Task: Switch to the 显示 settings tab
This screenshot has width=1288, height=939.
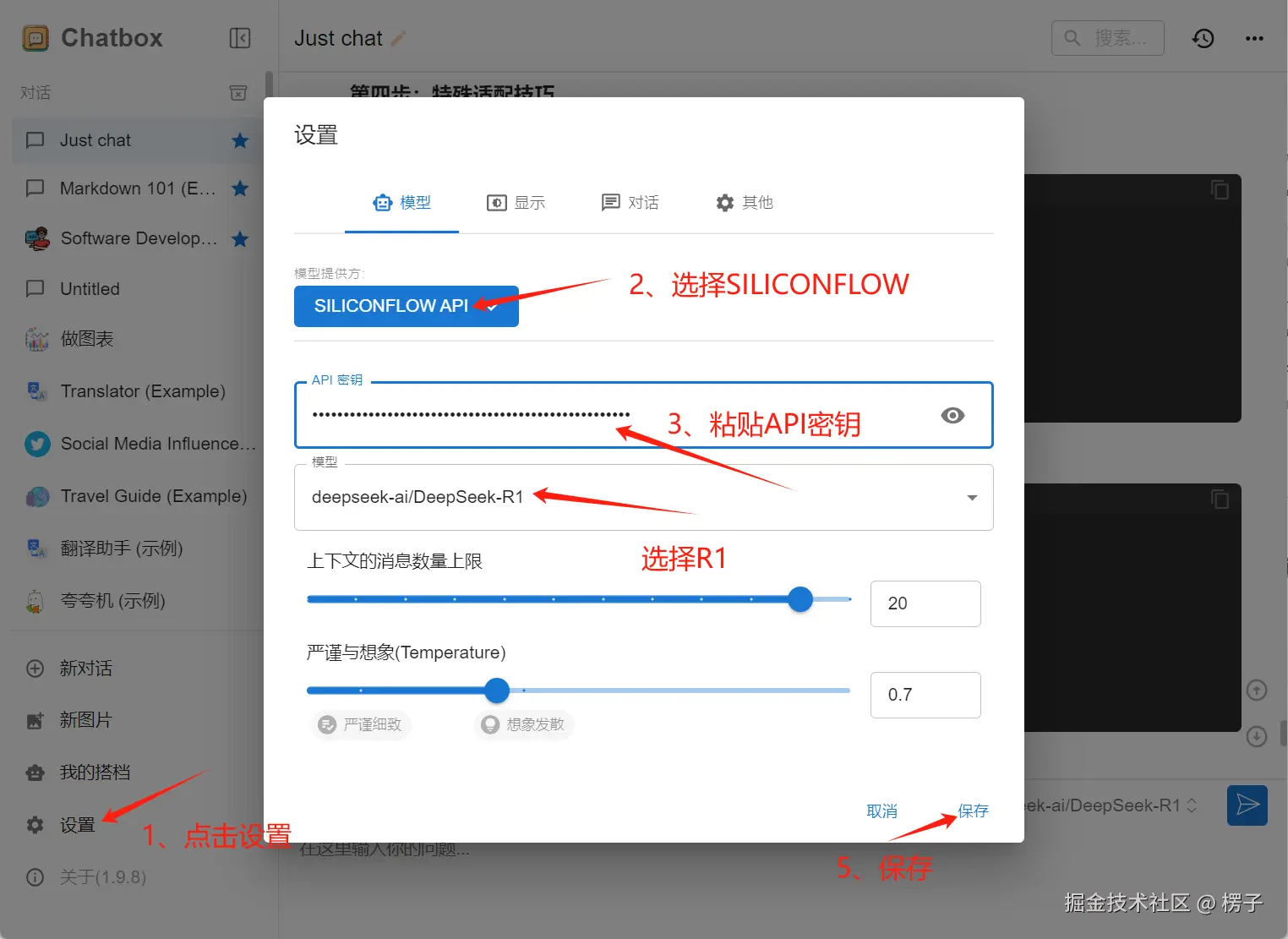Action: pyautogui.click(x=516, y=203)
